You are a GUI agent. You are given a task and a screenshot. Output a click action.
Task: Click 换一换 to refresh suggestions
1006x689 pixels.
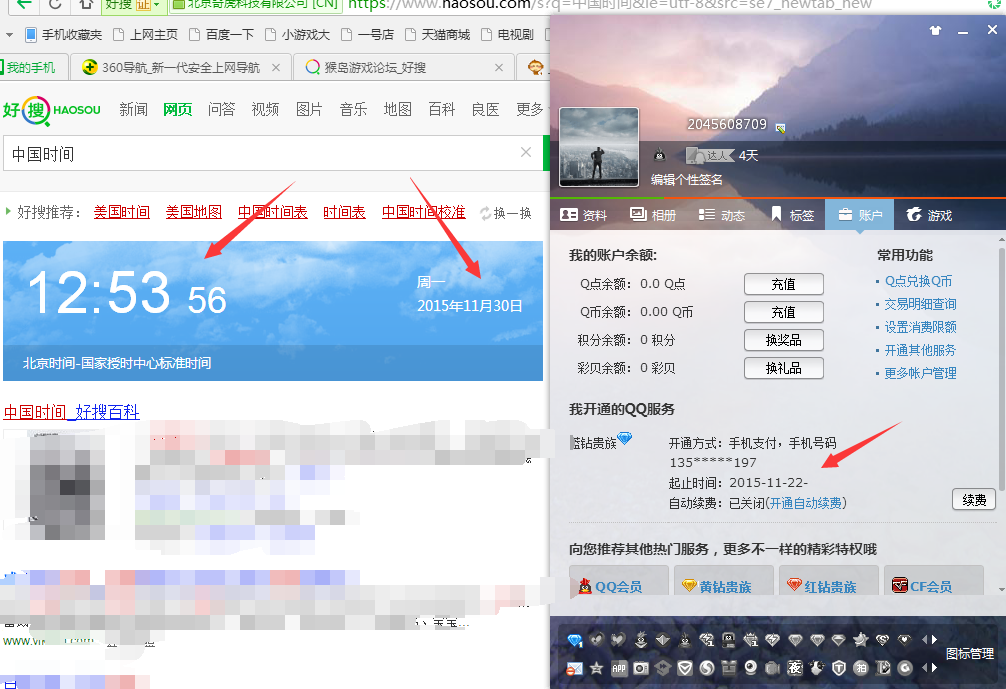click(x=506, y=213)
